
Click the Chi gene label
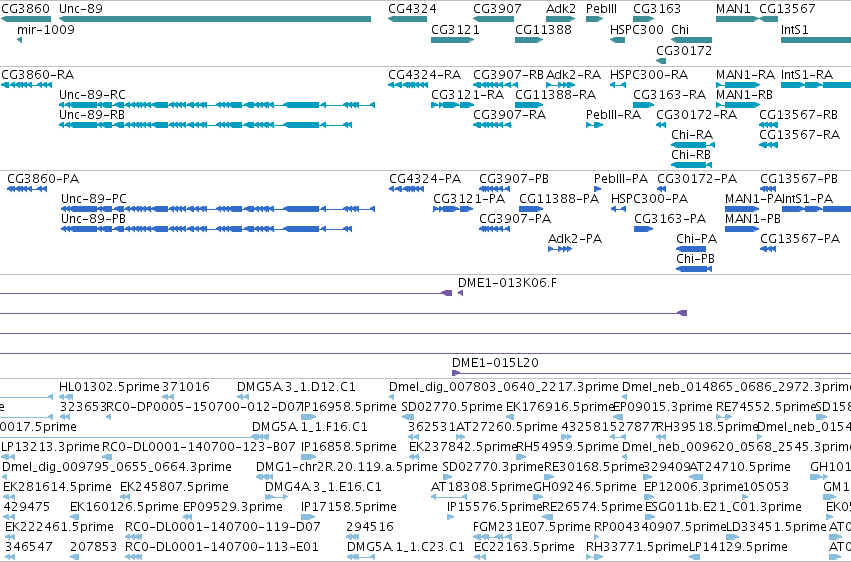[x=680, y=29]
